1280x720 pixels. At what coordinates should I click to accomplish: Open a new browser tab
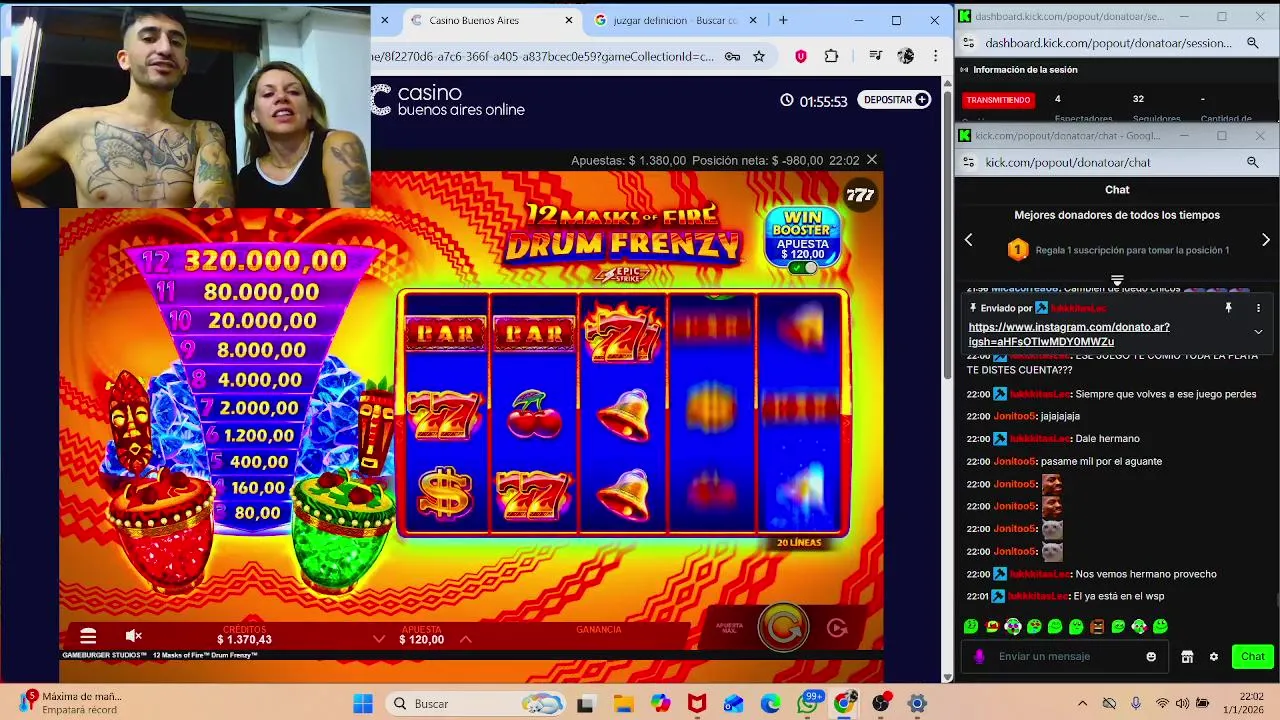[x=783, y=20]
